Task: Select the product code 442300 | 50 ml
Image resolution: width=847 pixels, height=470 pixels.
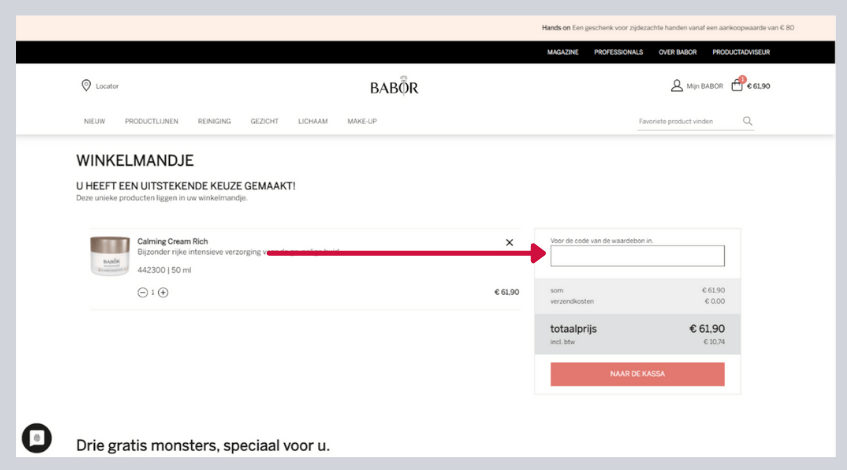Action: [164, 270]
